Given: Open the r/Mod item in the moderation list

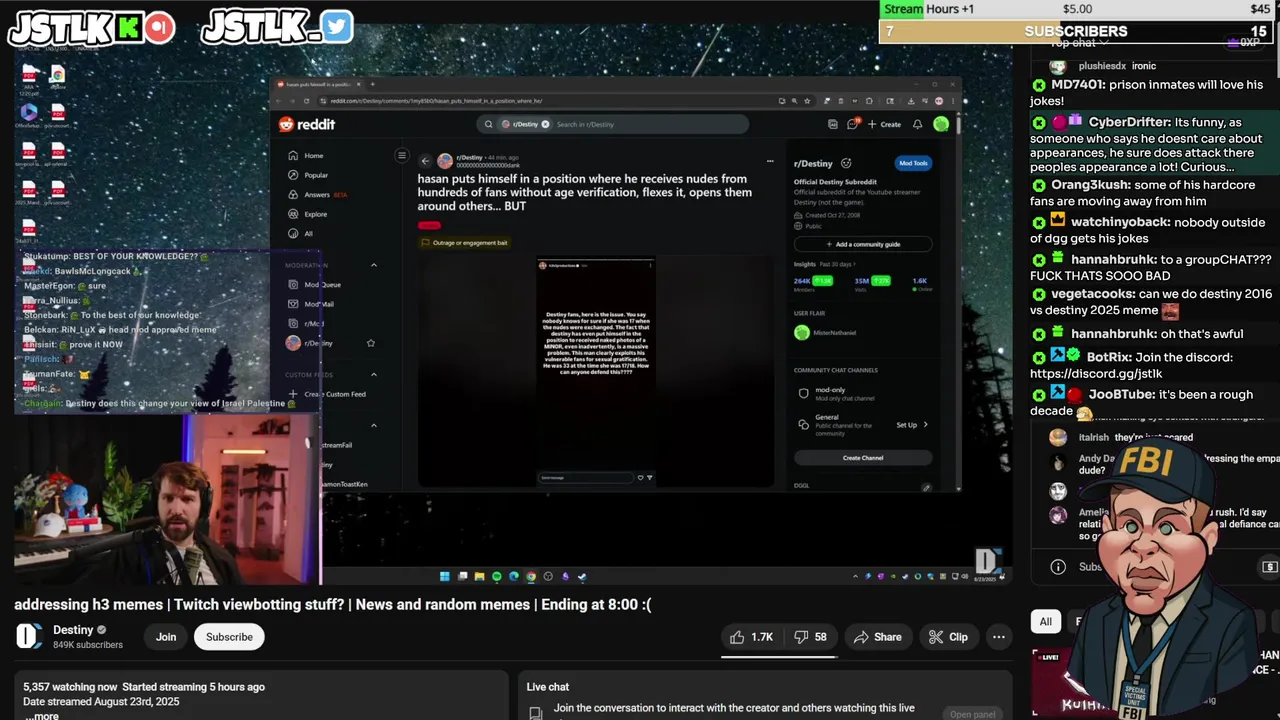Looking at the screenshot, I should point(305,324).
